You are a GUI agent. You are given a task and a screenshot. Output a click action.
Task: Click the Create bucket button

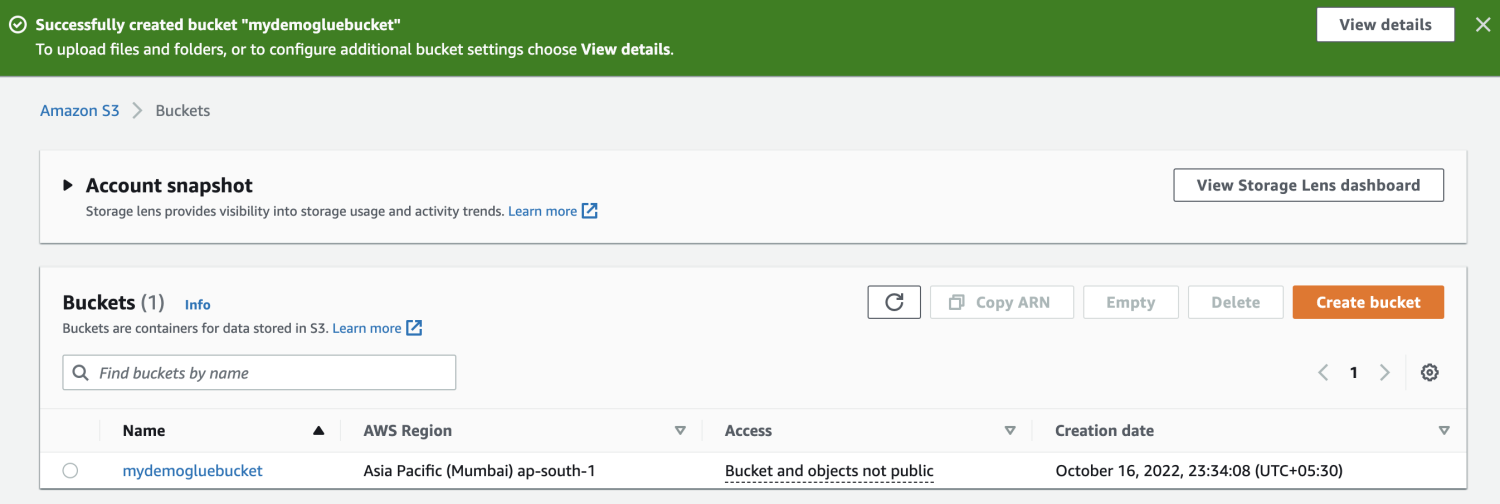pyautogui.click(x=1367, y=302)
